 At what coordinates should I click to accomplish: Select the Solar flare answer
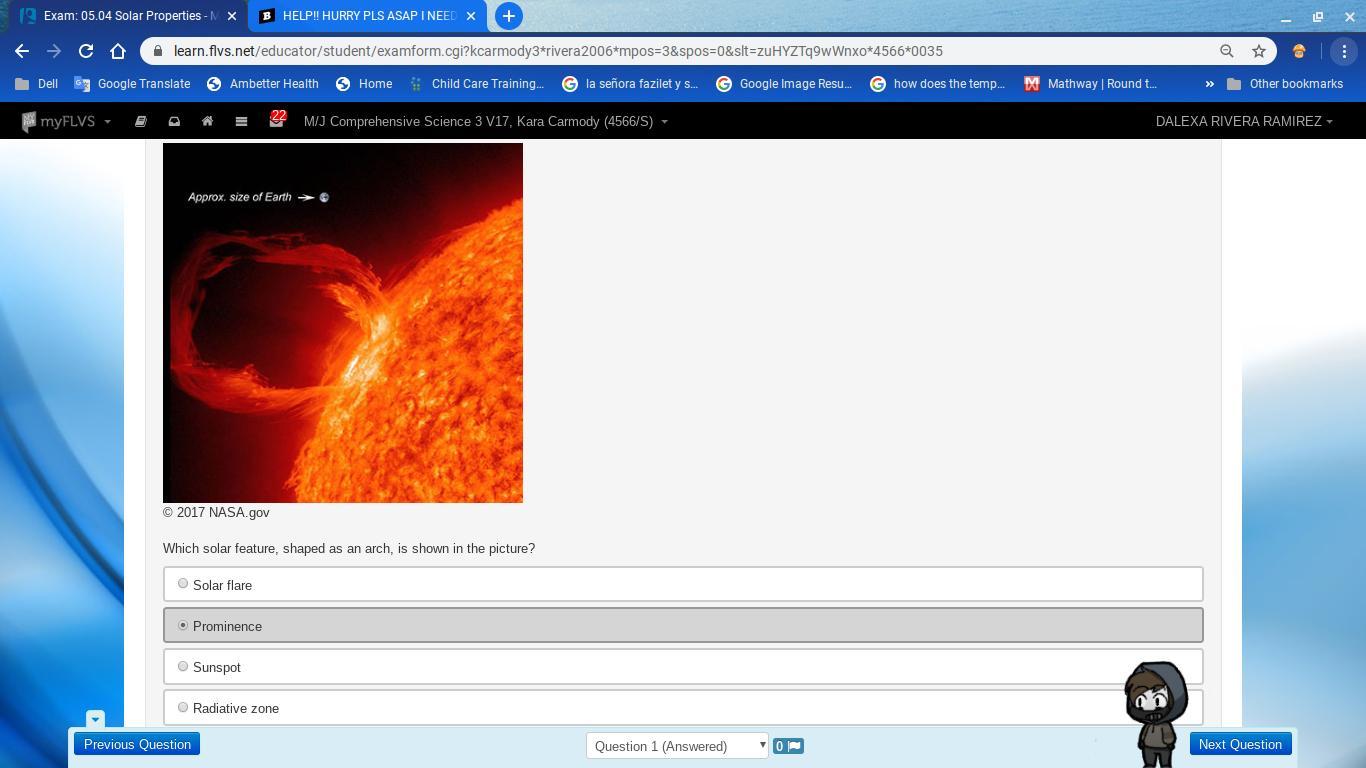coord(183,584)
